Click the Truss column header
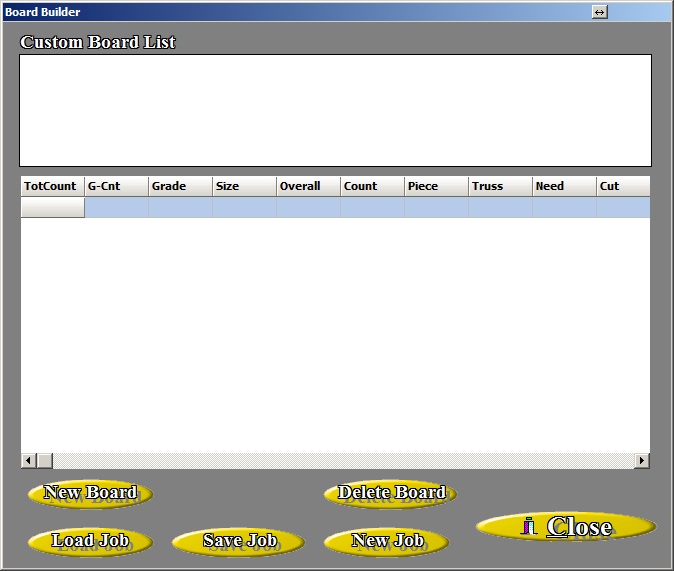Screen dimensions: 674x571 click(500, 186)
